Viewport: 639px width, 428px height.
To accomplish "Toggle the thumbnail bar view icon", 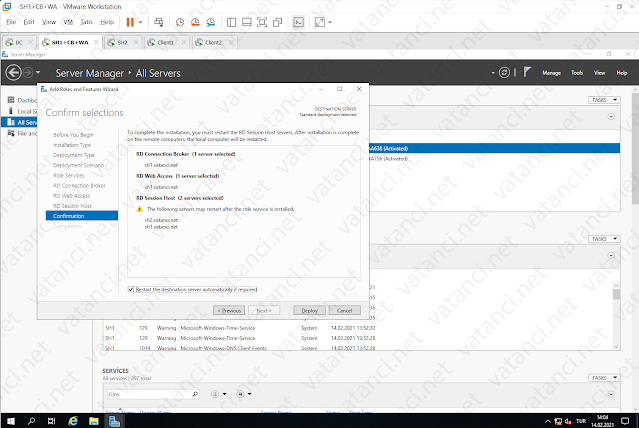I will click(247, 22).
